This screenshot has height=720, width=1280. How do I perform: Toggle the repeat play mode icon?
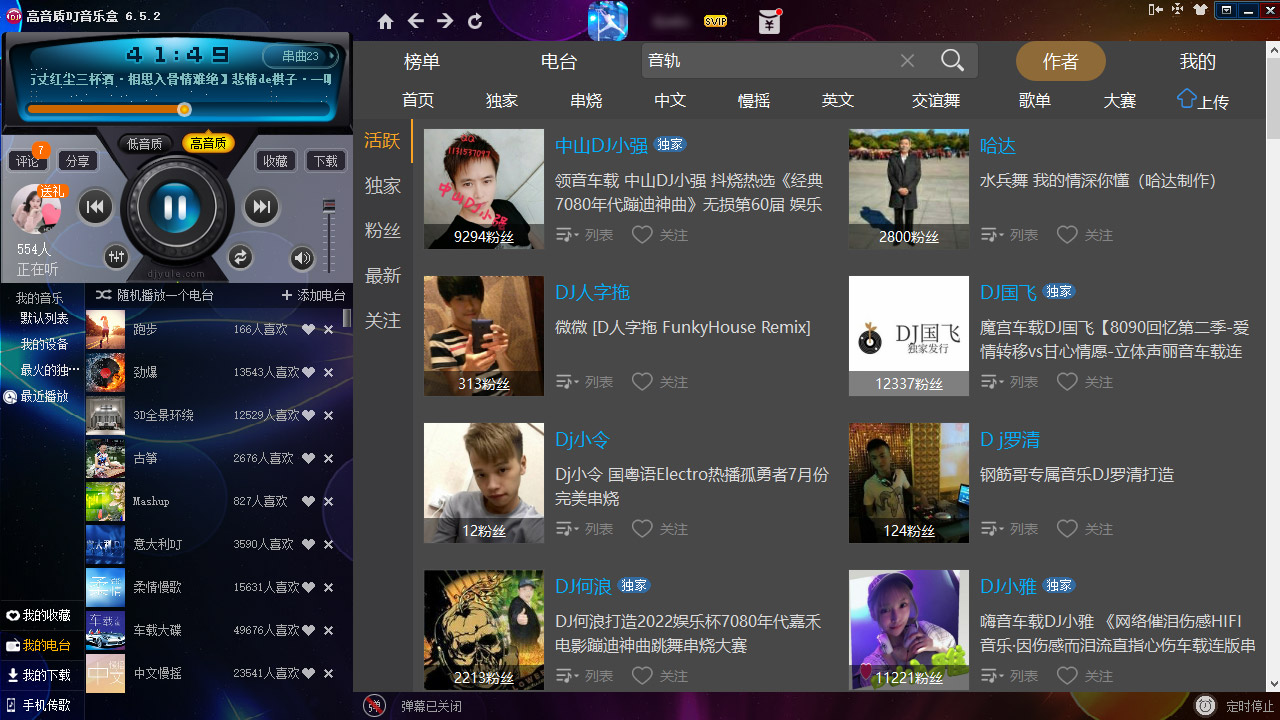coord(240,257)
